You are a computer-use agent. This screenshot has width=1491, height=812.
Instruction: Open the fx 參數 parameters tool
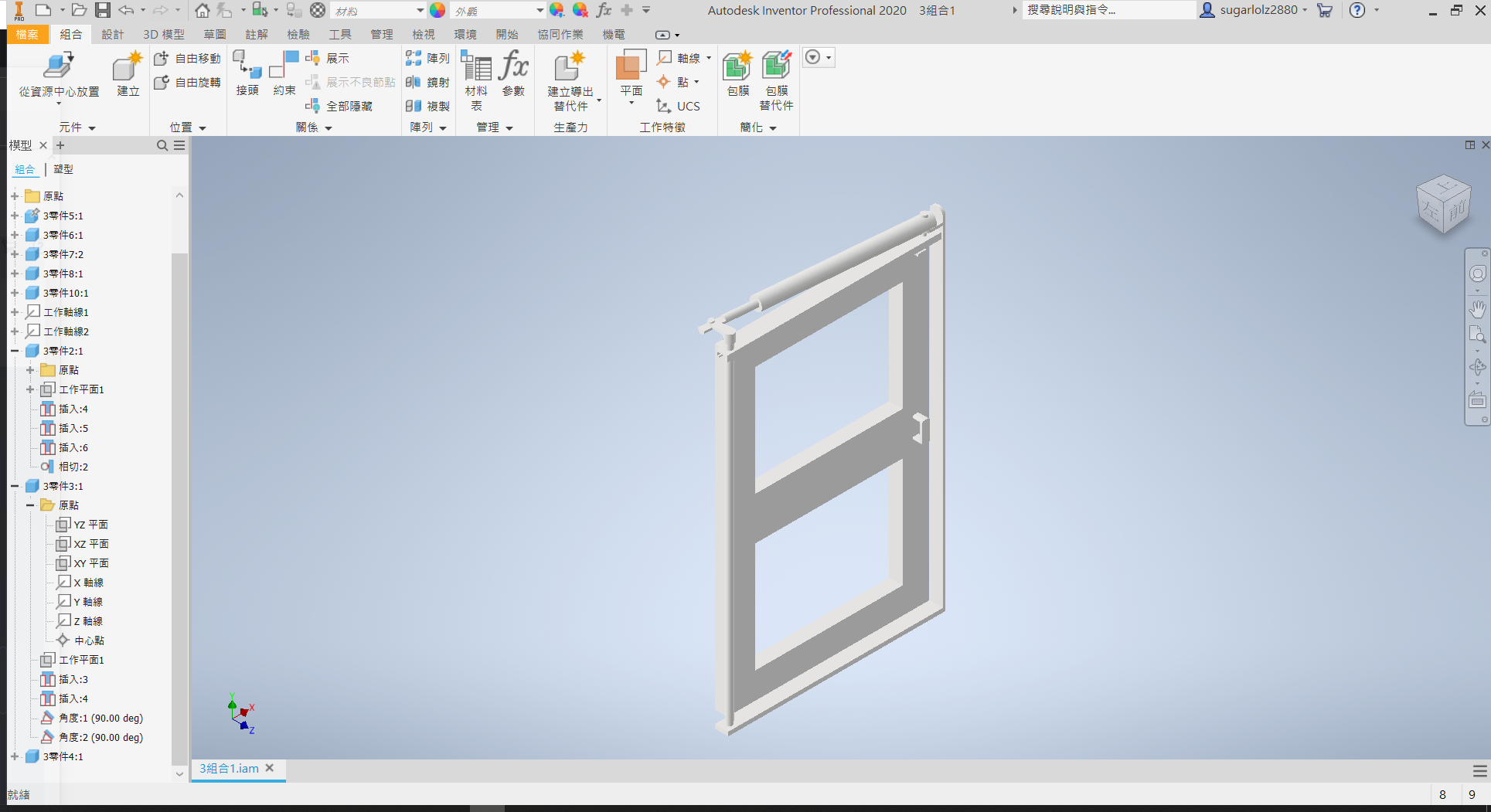click(x=513, y=73)
